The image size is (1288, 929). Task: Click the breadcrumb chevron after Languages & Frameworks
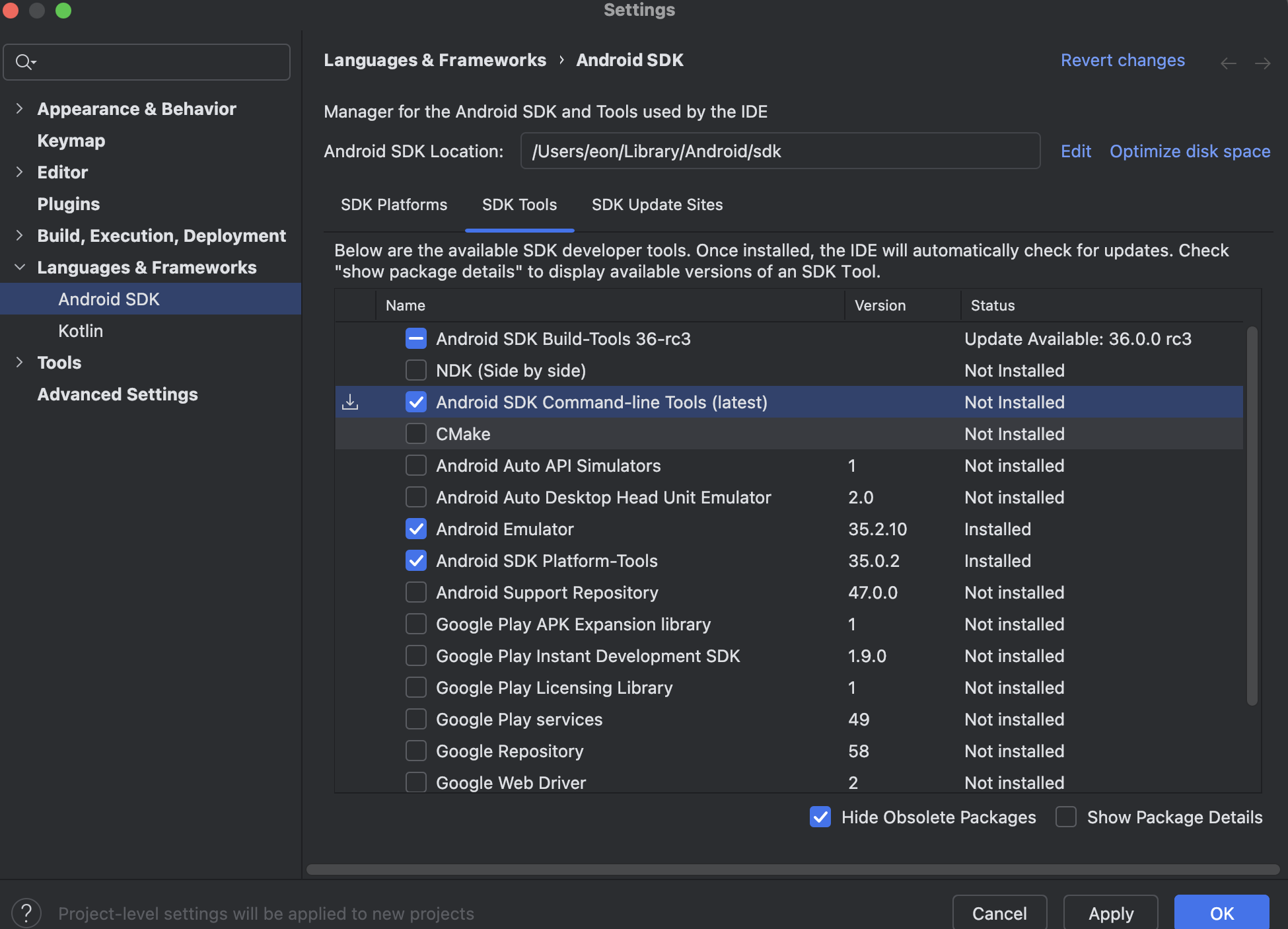[561, 60]
